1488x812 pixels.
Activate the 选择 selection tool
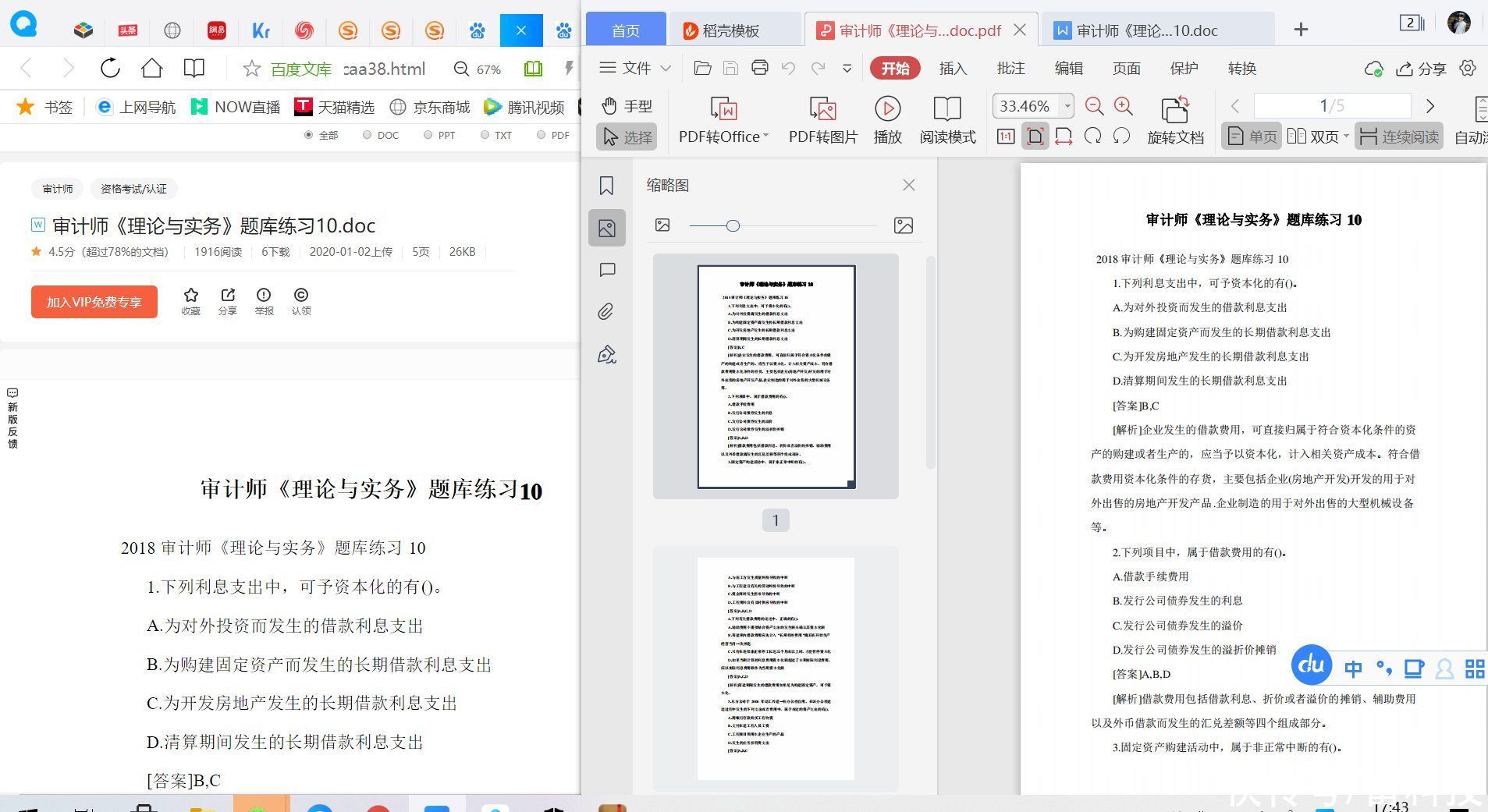(627, 137)
